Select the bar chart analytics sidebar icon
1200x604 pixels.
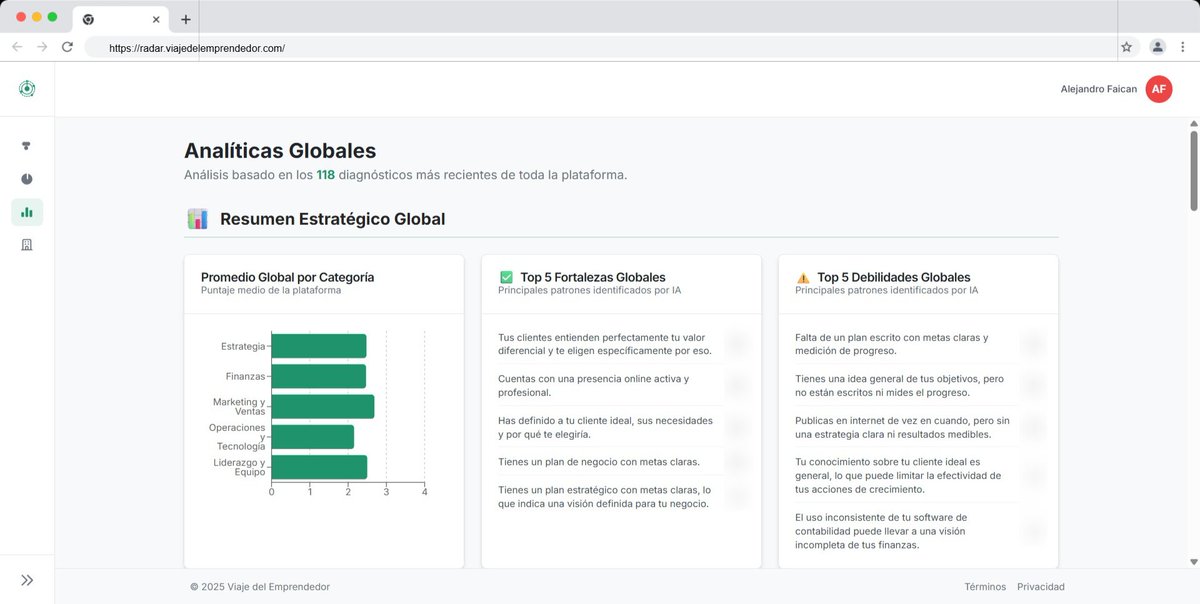tap(27, 212)
